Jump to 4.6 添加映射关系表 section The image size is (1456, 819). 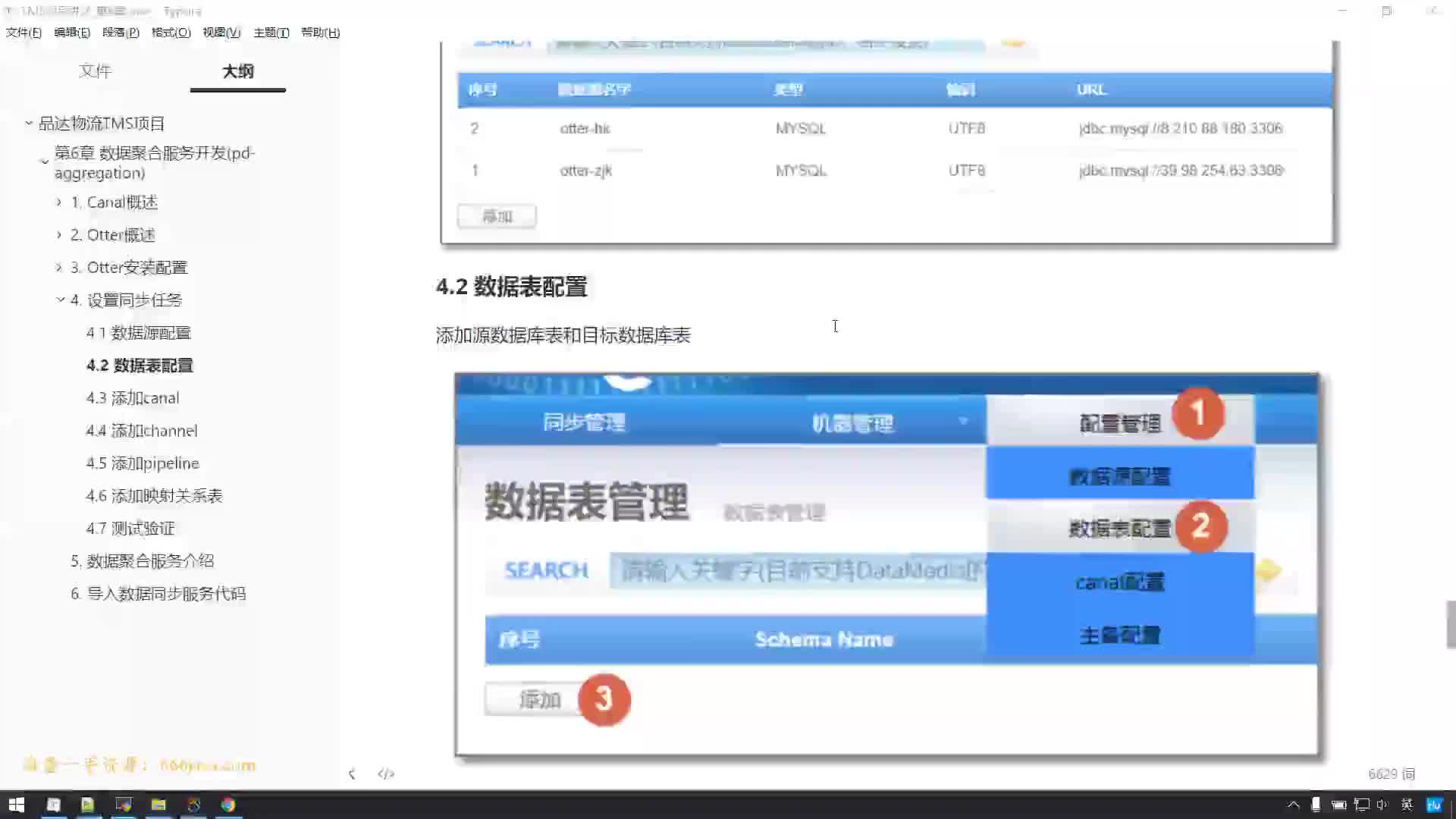point(155,496)
